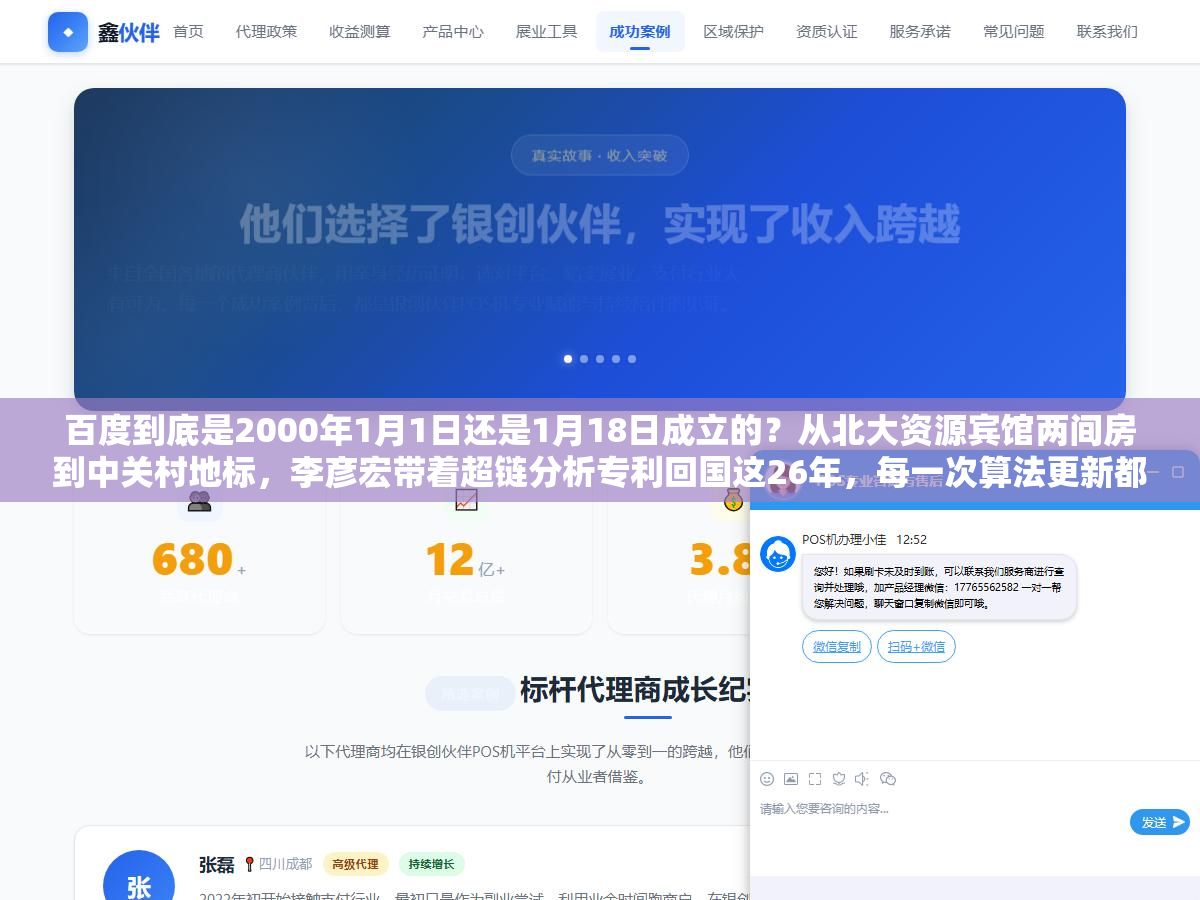The width and height of the screenshot is (1200, 900).
Task: Click the POS机办理小佳 agent avatar
Action: tap(778, 554)
